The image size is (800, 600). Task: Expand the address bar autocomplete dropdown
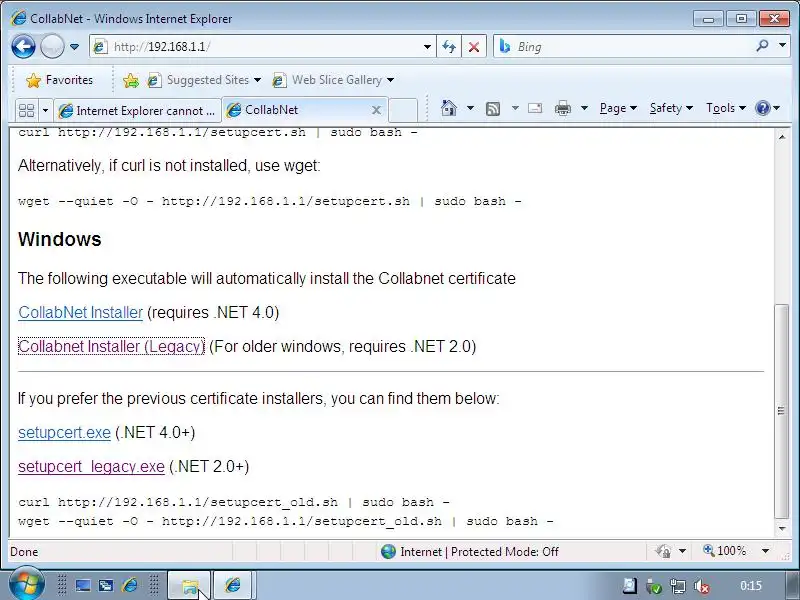[428, 47]
